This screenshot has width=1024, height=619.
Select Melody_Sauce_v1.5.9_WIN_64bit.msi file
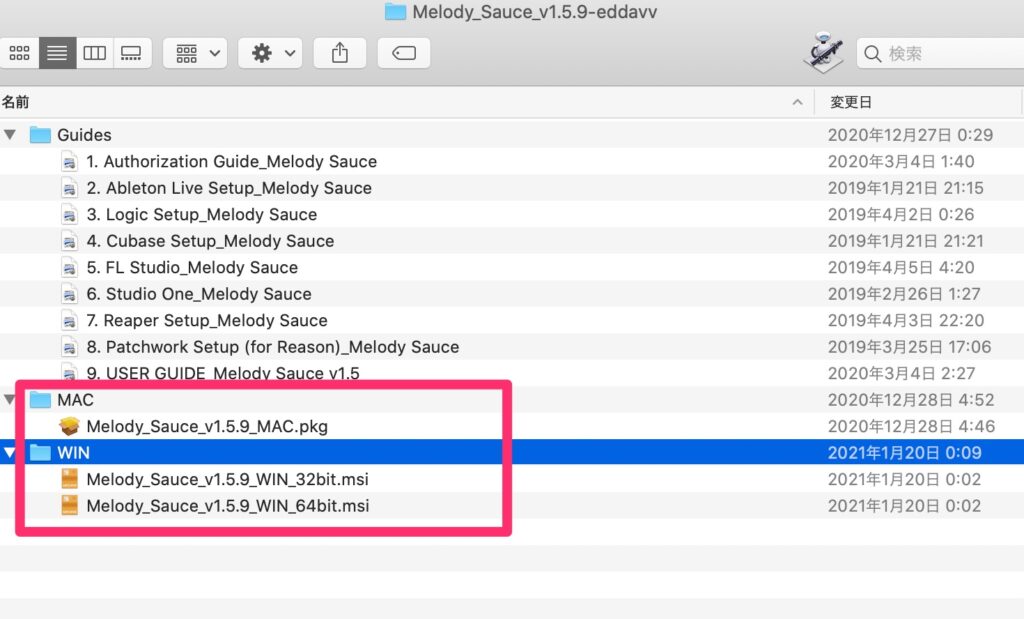(x=227, y=506)
